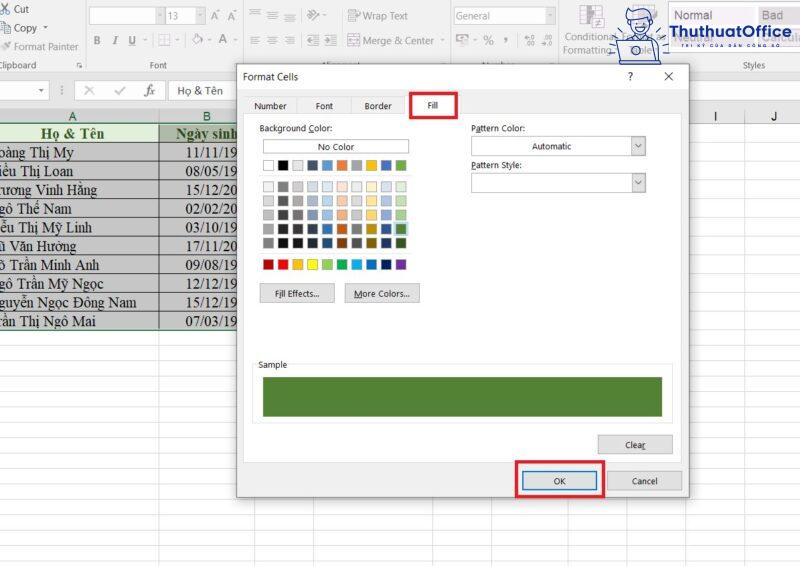Click Percent Style icon
Viewport: 800px width, 566px height.
click(x=488, y=40)
